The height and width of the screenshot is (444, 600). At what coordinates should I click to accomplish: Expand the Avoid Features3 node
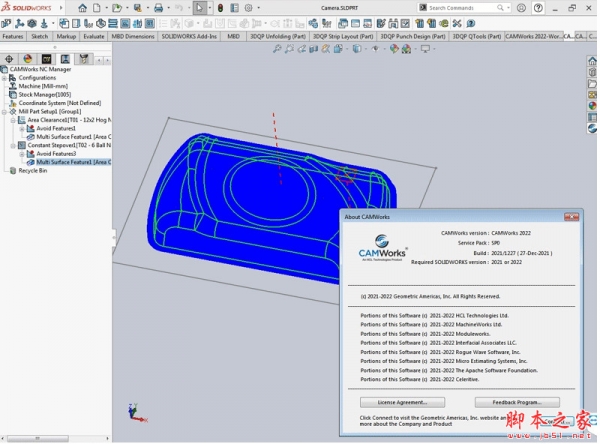click(x=22, y=154)
